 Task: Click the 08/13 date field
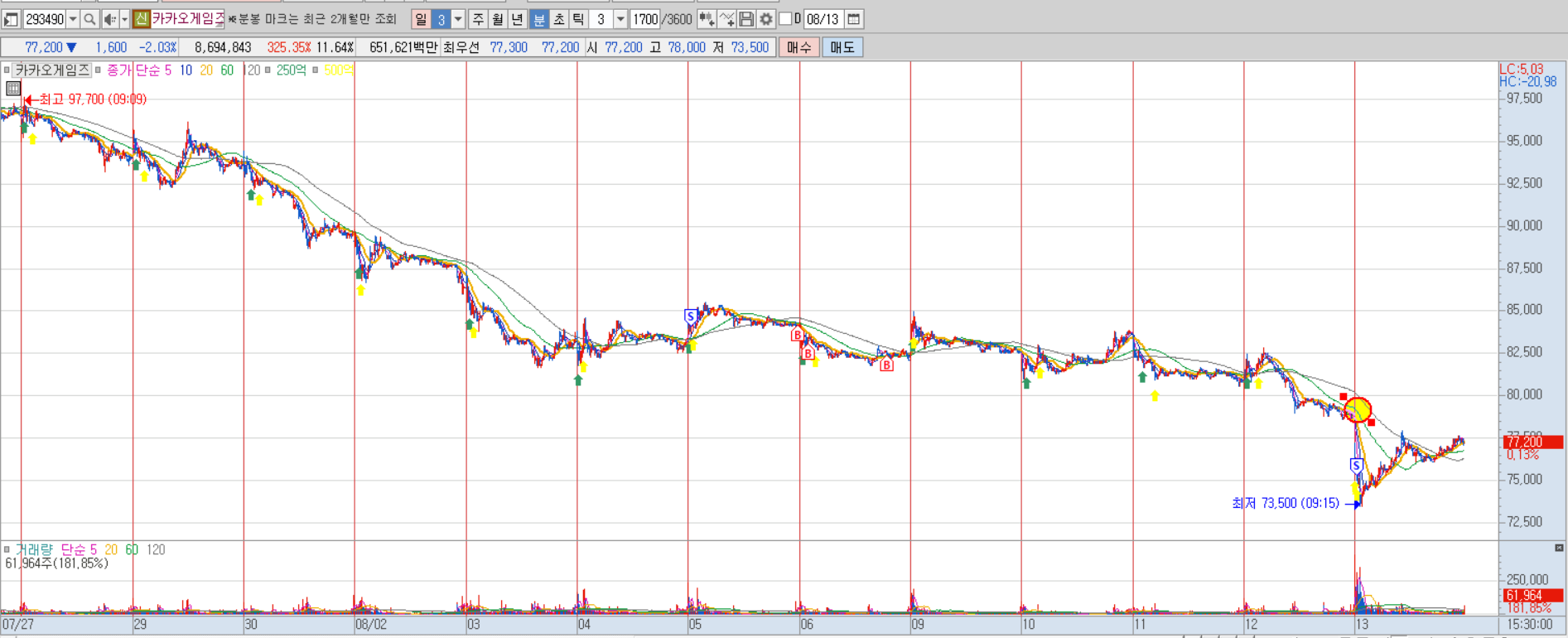click(x=823, y=19)
